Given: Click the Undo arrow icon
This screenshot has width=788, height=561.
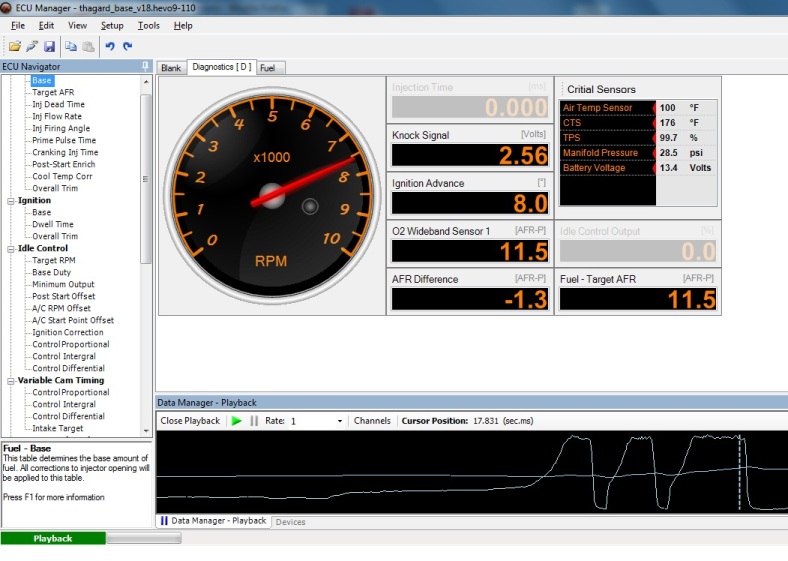Looking at the screenshot, I should tap(109, 46).
